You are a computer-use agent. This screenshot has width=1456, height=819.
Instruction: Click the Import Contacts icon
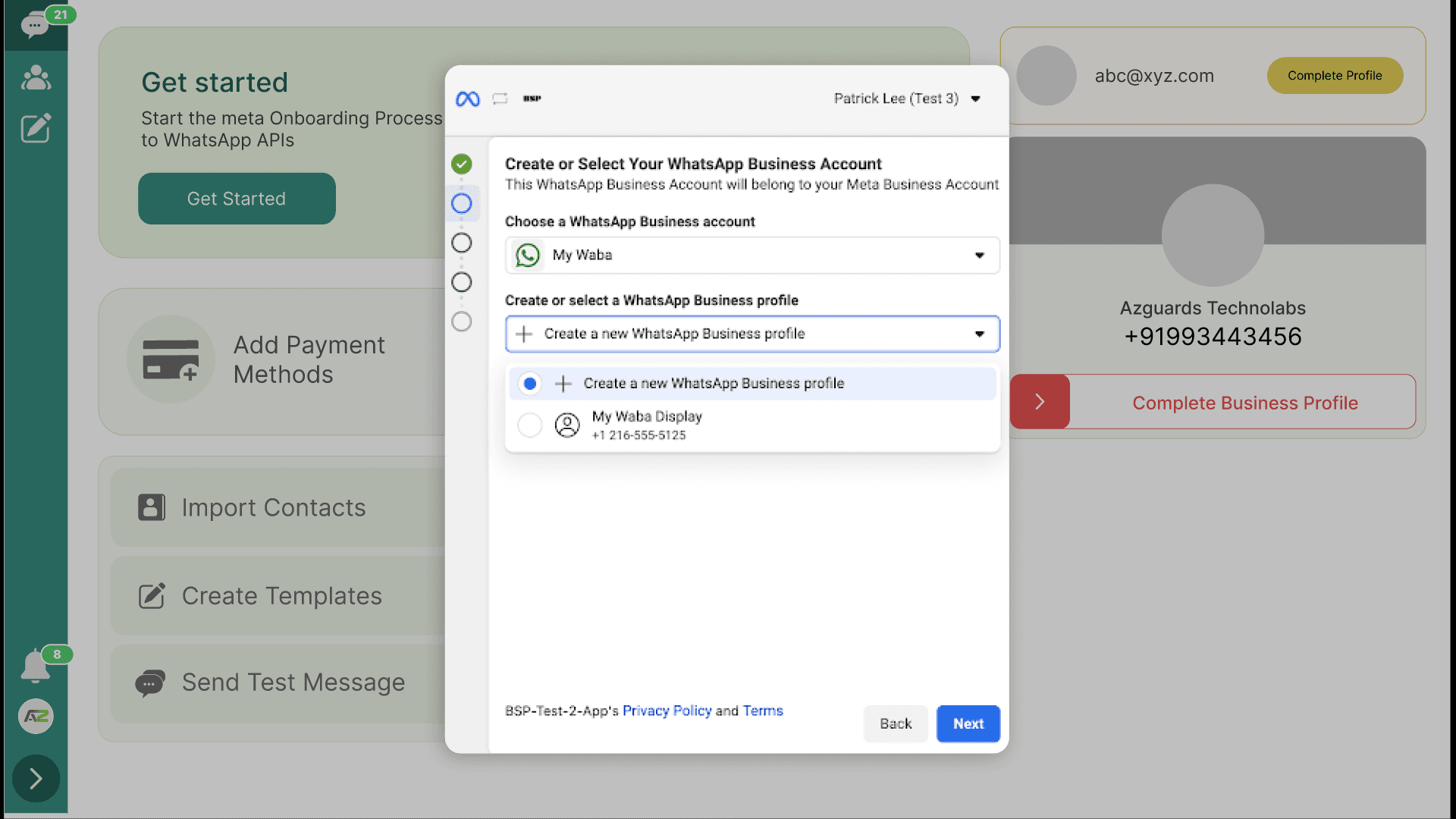tap(152, 507)
